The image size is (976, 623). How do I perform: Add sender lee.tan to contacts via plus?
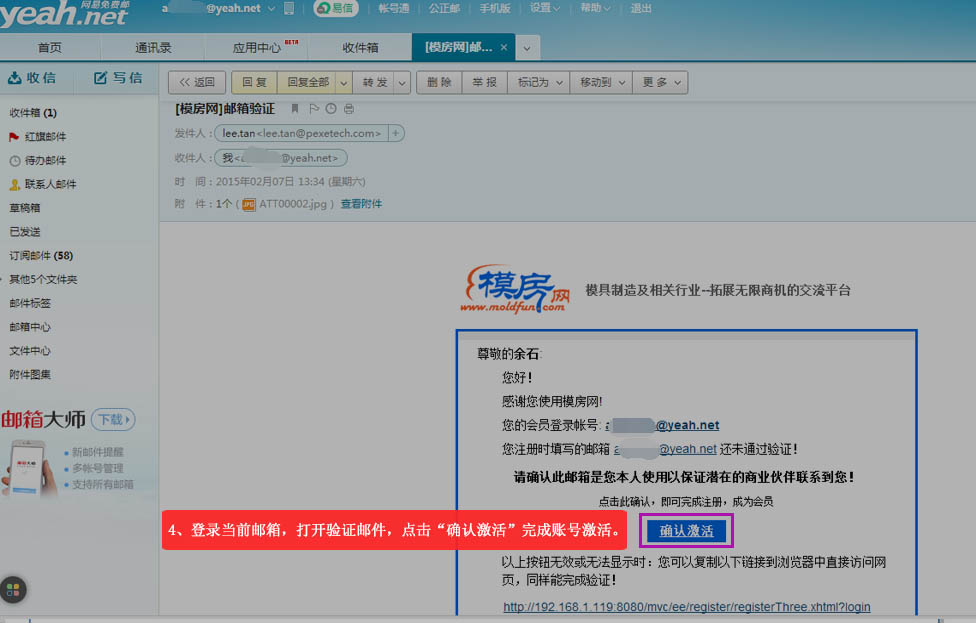(396, 133)
